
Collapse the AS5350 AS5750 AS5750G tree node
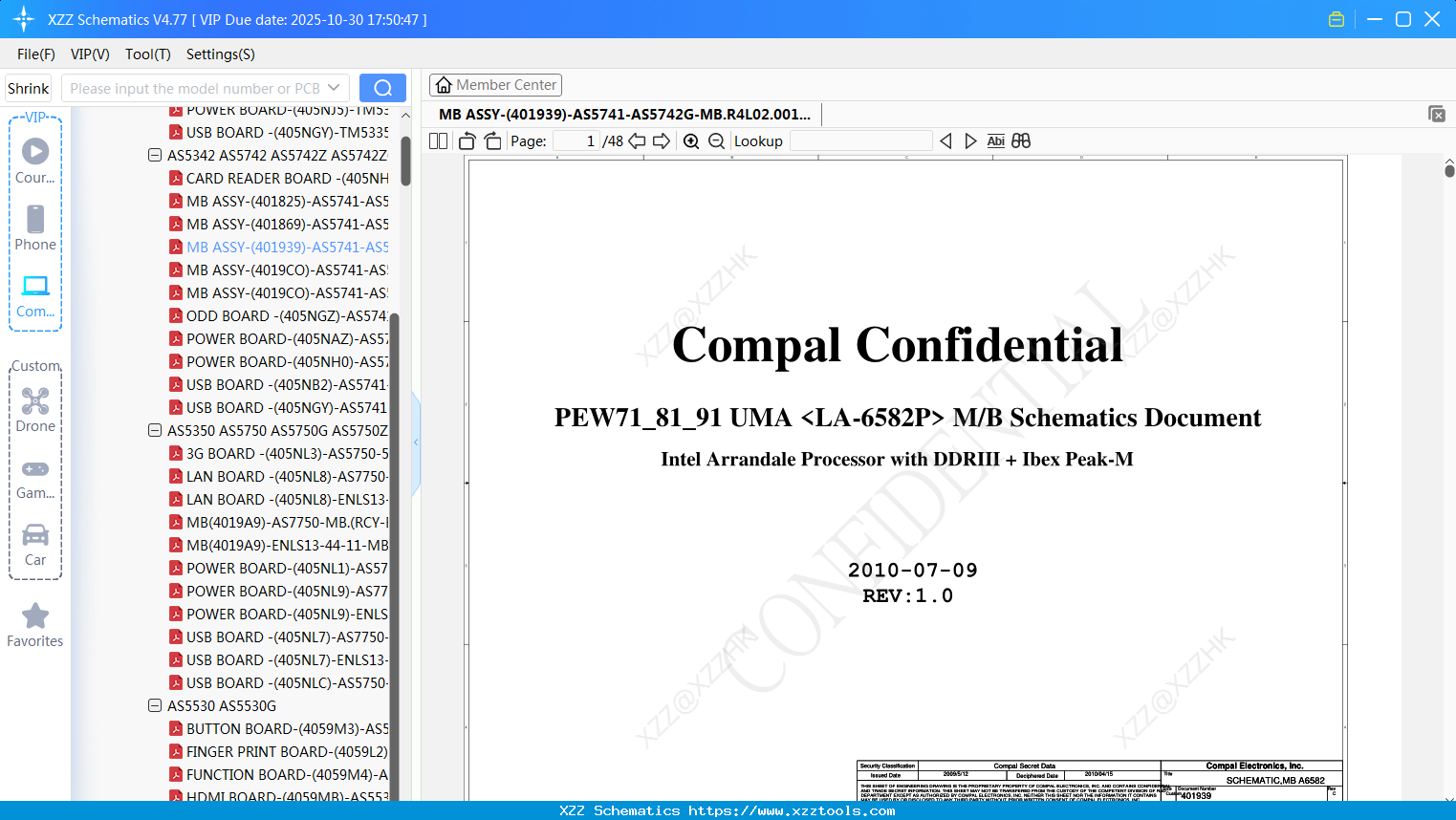point(155,430)
